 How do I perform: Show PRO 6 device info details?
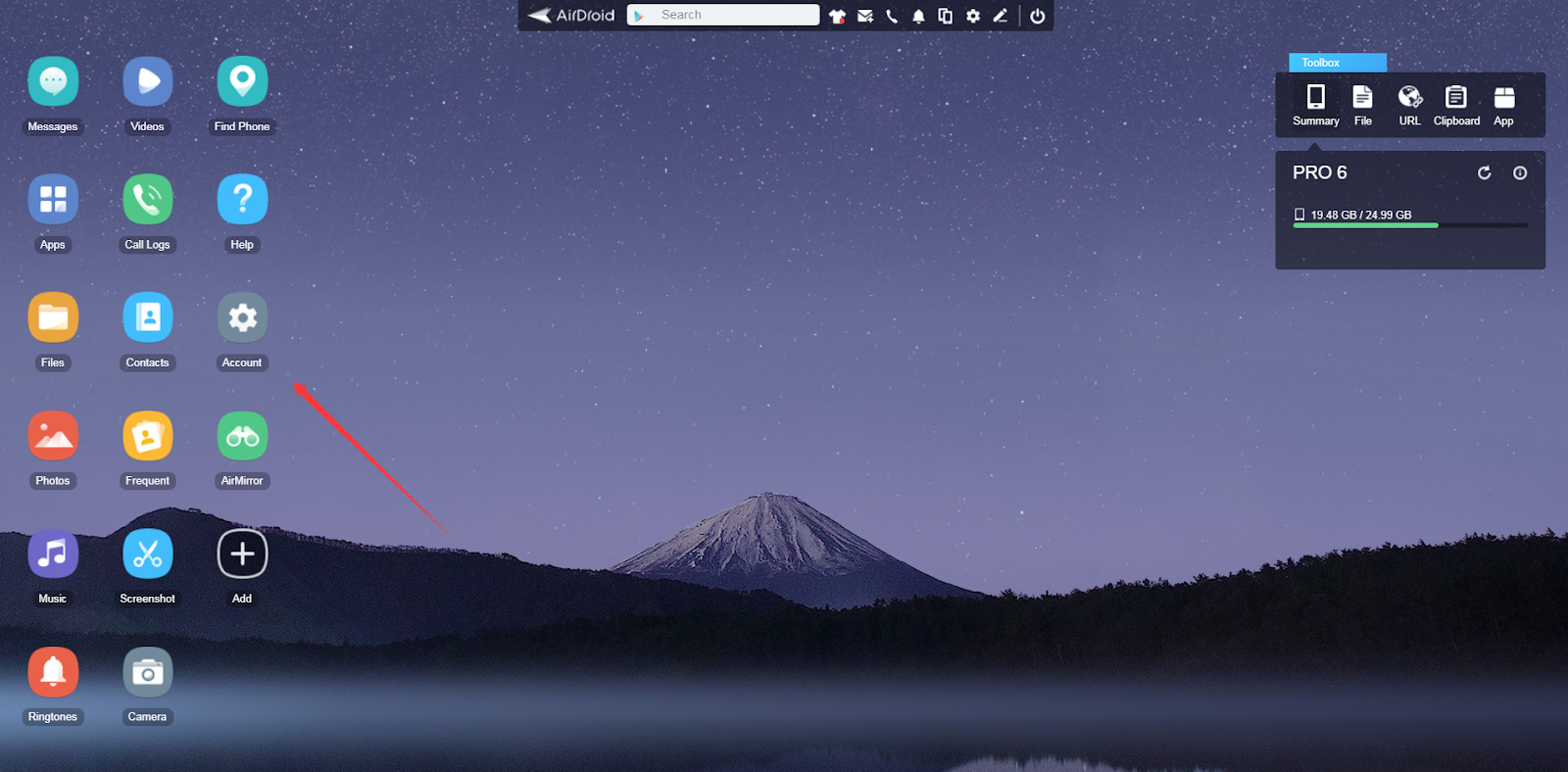[1520, 172]
